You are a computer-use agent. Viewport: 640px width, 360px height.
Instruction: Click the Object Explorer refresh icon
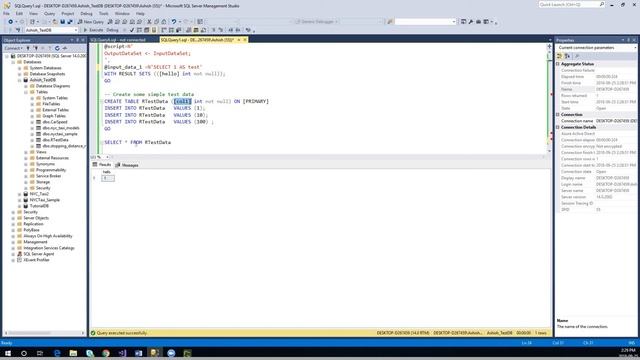(x=57, y=48)
